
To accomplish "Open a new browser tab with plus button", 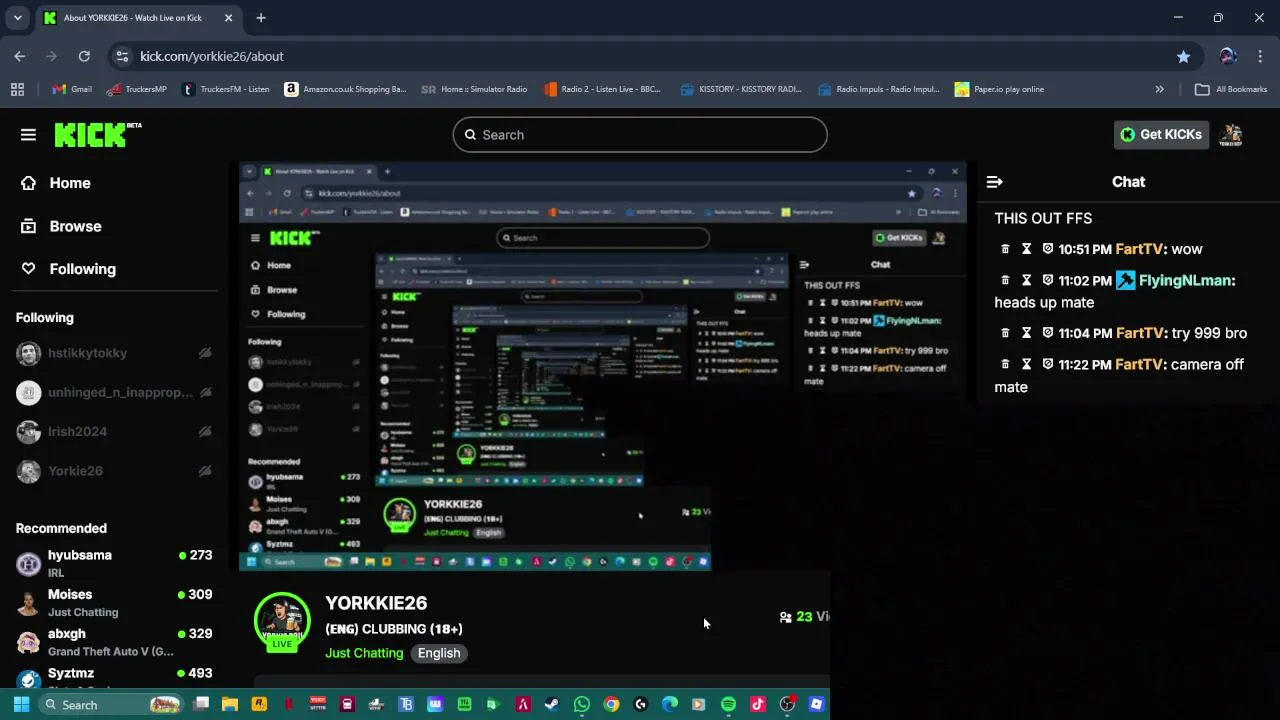I will 261,18.
